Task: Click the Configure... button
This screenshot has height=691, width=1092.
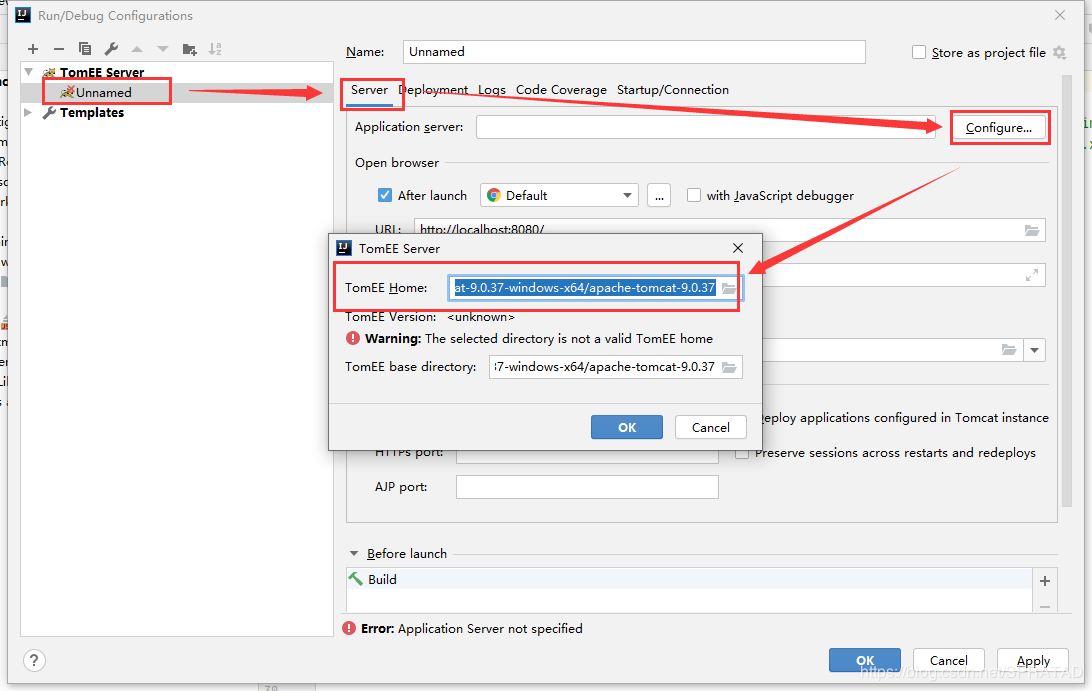Action: point(998,128)
